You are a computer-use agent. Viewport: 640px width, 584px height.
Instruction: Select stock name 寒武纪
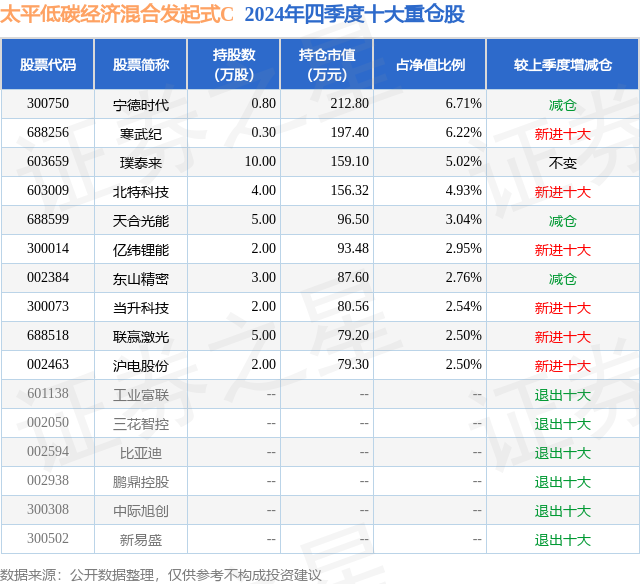(x=141, y=134)
